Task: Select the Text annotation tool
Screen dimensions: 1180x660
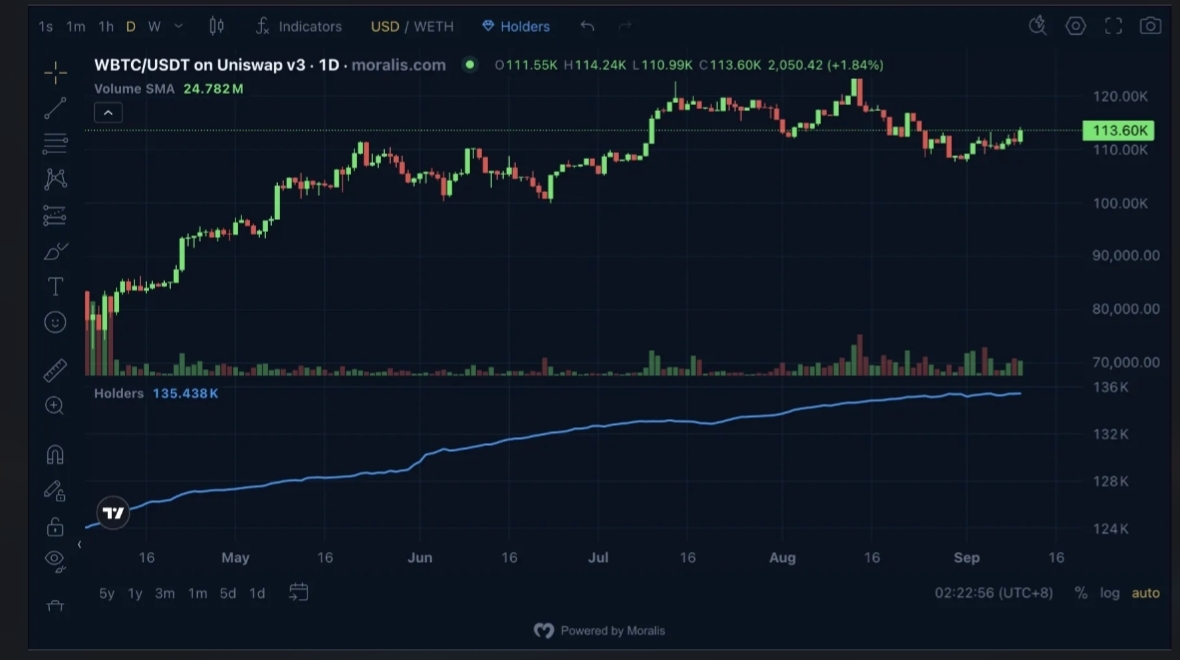Action: pyautogui.click(x=55, y=287)
